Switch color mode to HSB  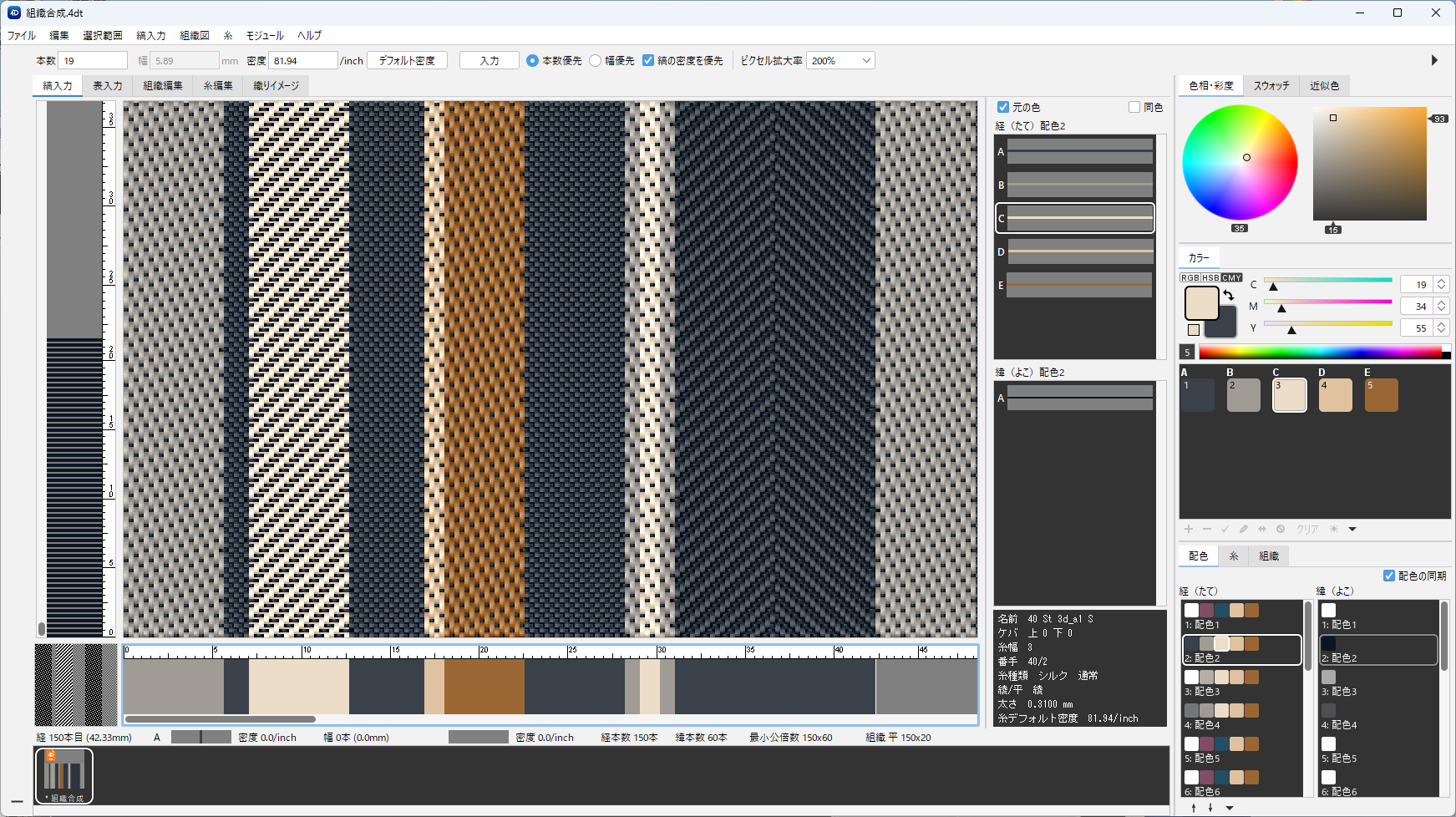coord(1210,277)
